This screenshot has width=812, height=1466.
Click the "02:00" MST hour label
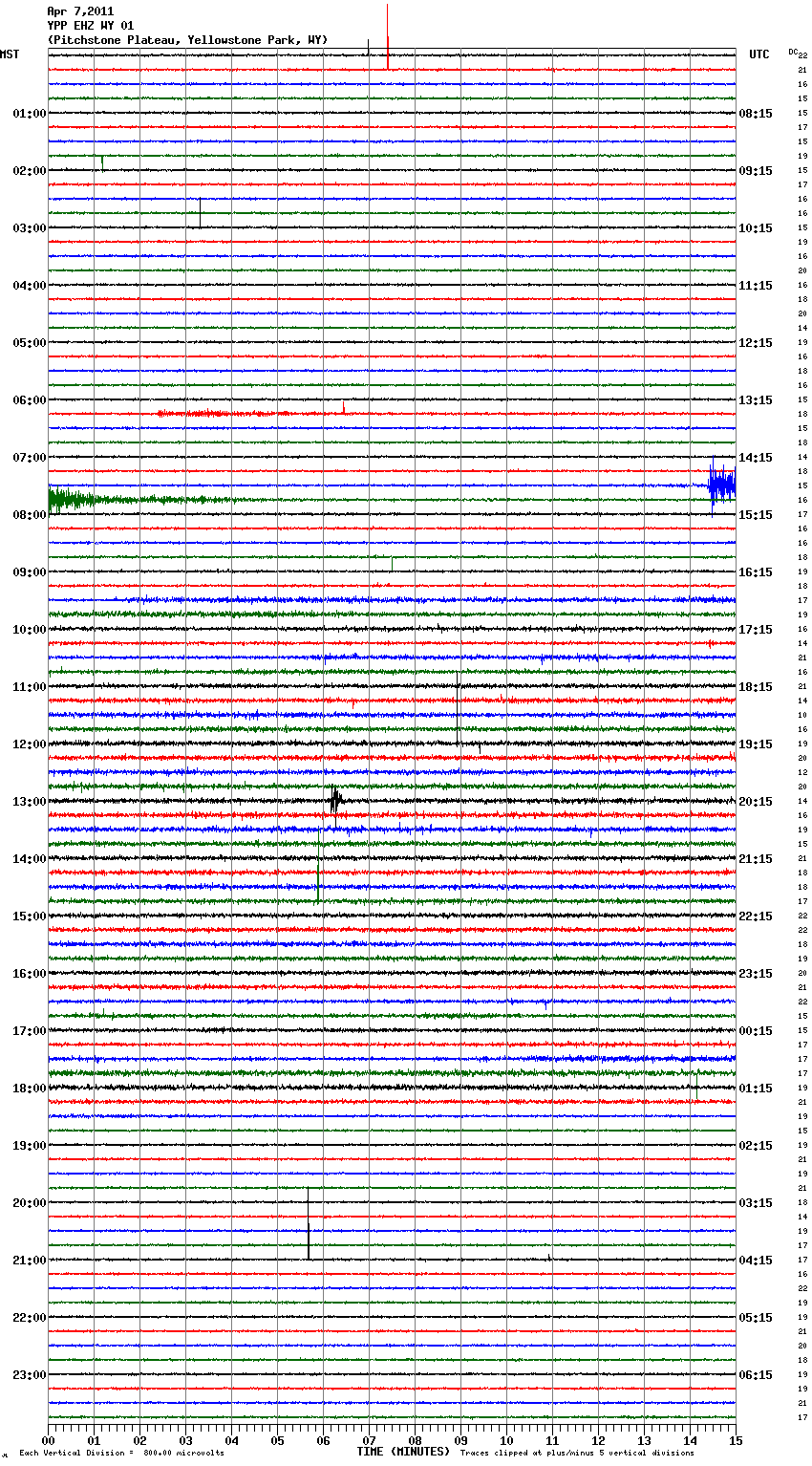tap(30, 171)
